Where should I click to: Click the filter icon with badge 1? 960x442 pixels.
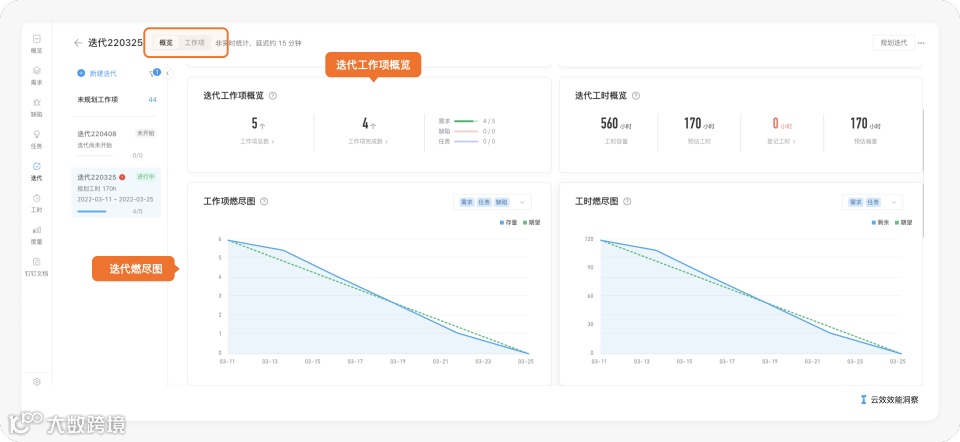tap(154, 73)
